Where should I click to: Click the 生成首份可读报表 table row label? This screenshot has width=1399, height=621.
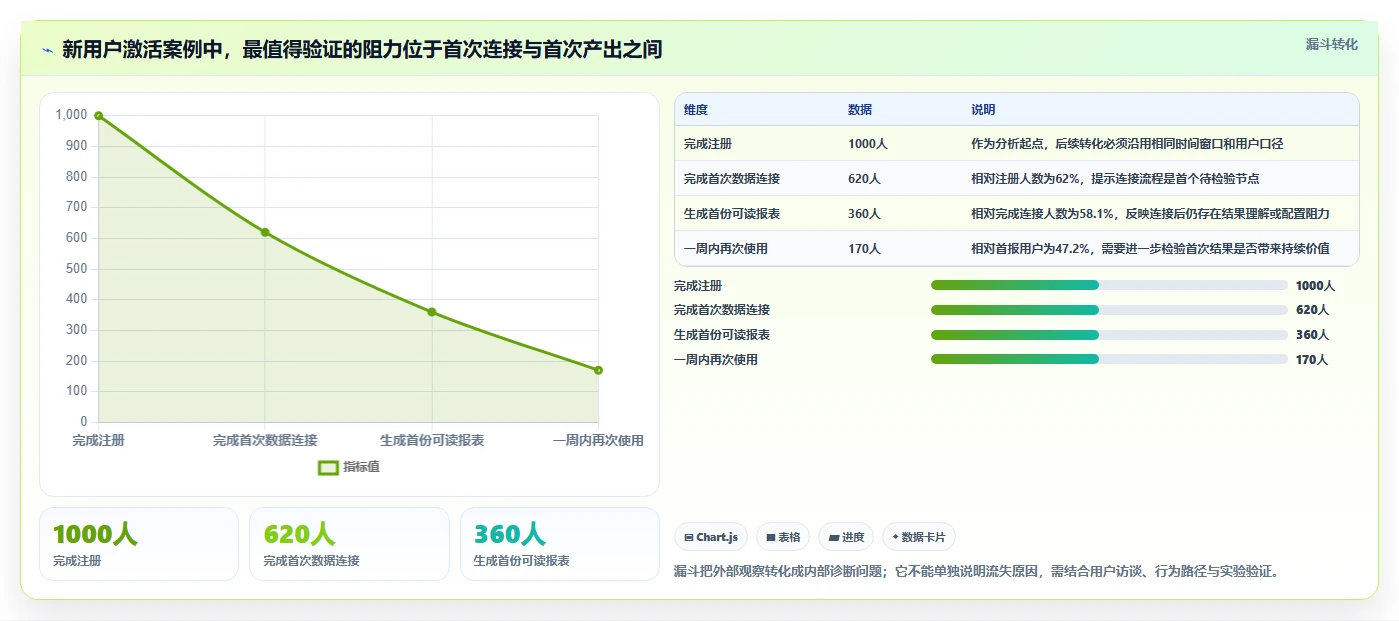732,214
